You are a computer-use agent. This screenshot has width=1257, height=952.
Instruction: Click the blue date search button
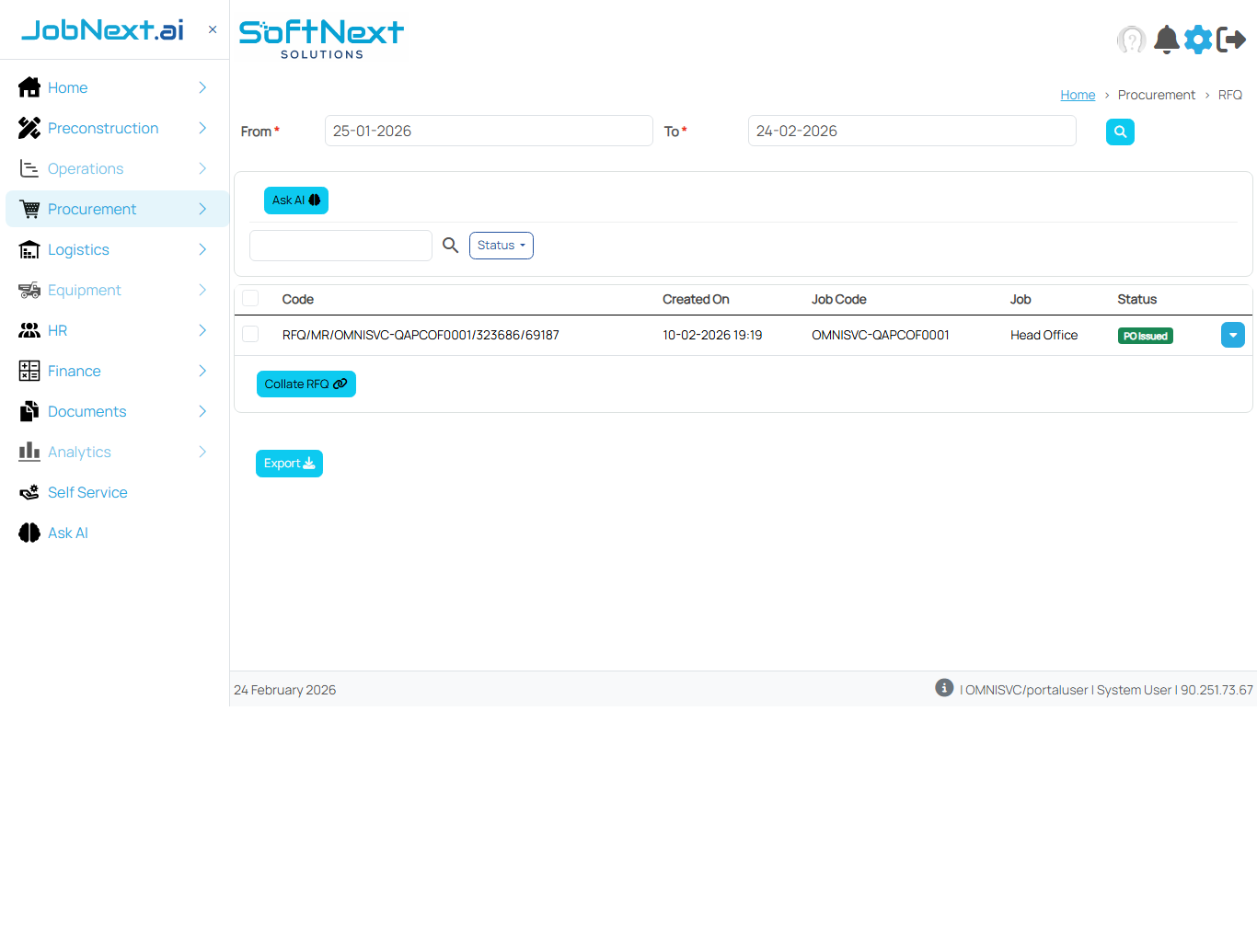(1119, 132)
